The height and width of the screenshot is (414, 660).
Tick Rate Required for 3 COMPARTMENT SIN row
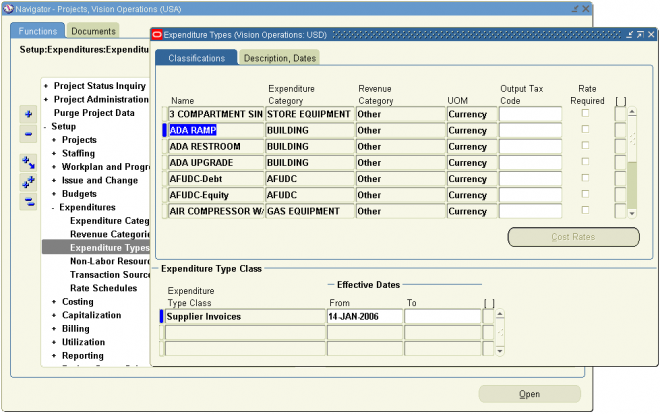coord(585,113)
